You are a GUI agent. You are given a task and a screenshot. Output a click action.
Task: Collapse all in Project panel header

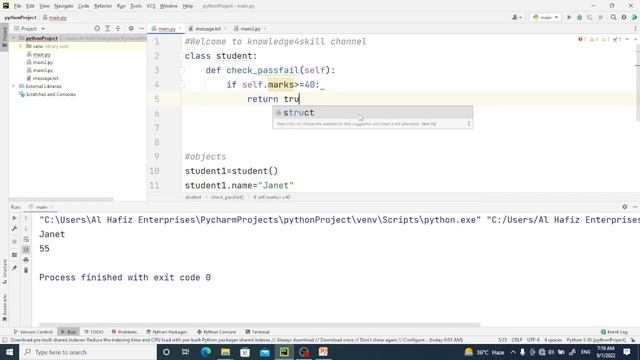(118, 29)
